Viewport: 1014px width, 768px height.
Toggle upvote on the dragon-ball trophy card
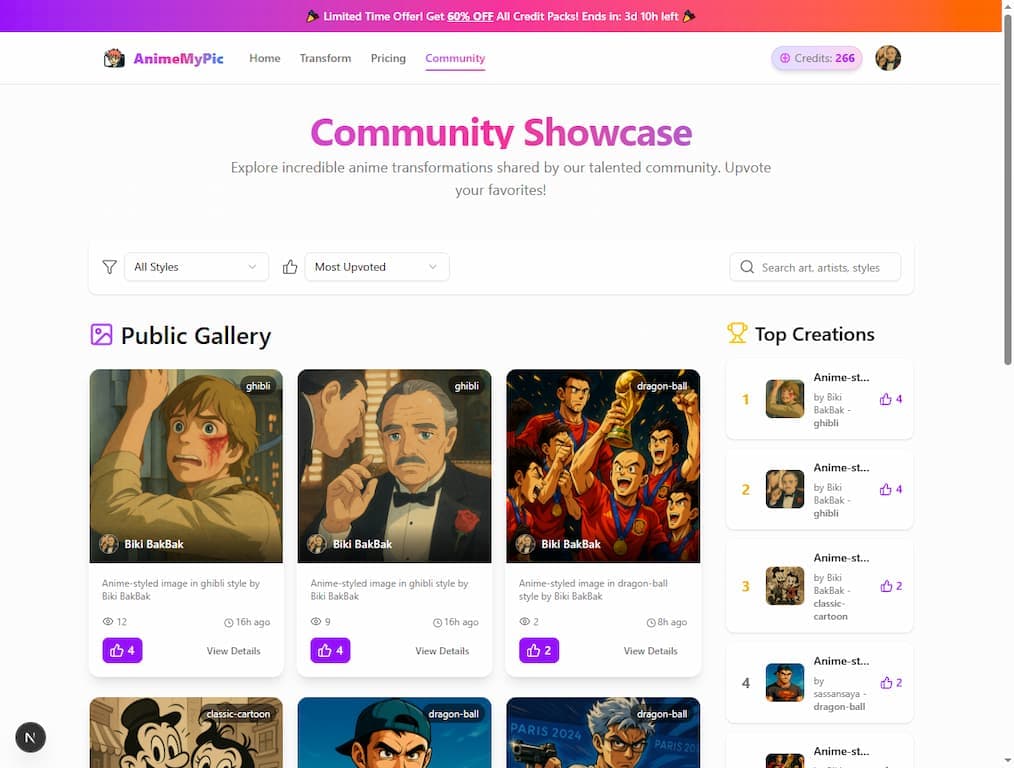pos(539,650)
